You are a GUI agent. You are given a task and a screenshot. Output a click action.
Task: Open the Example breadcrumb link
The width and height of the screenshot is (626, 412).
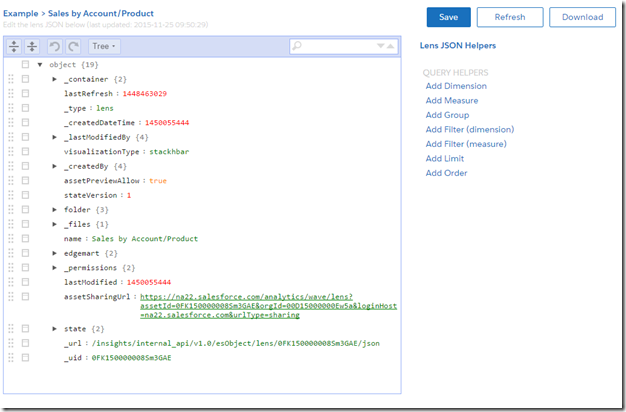coord(21,13)
